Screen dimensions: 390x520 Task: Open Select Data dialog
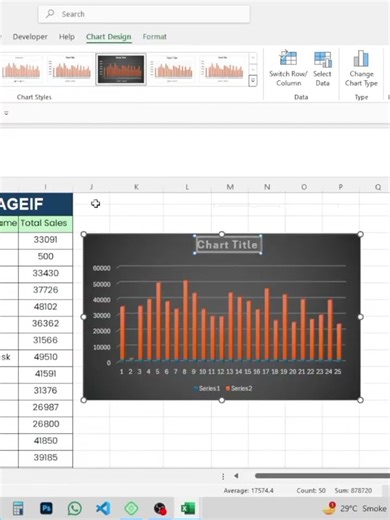pyautogui.click(x=322, y=69)
